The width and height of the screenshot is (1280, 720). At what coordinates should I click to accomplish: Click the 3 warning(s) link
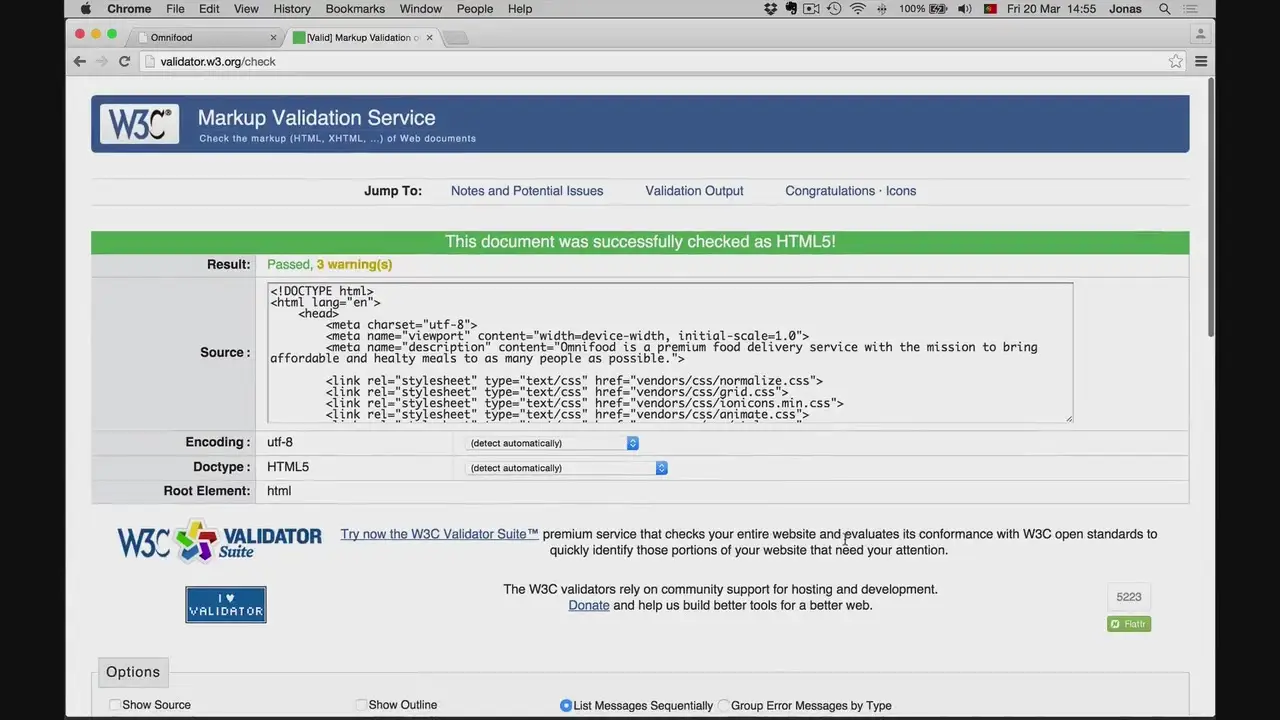354,264
